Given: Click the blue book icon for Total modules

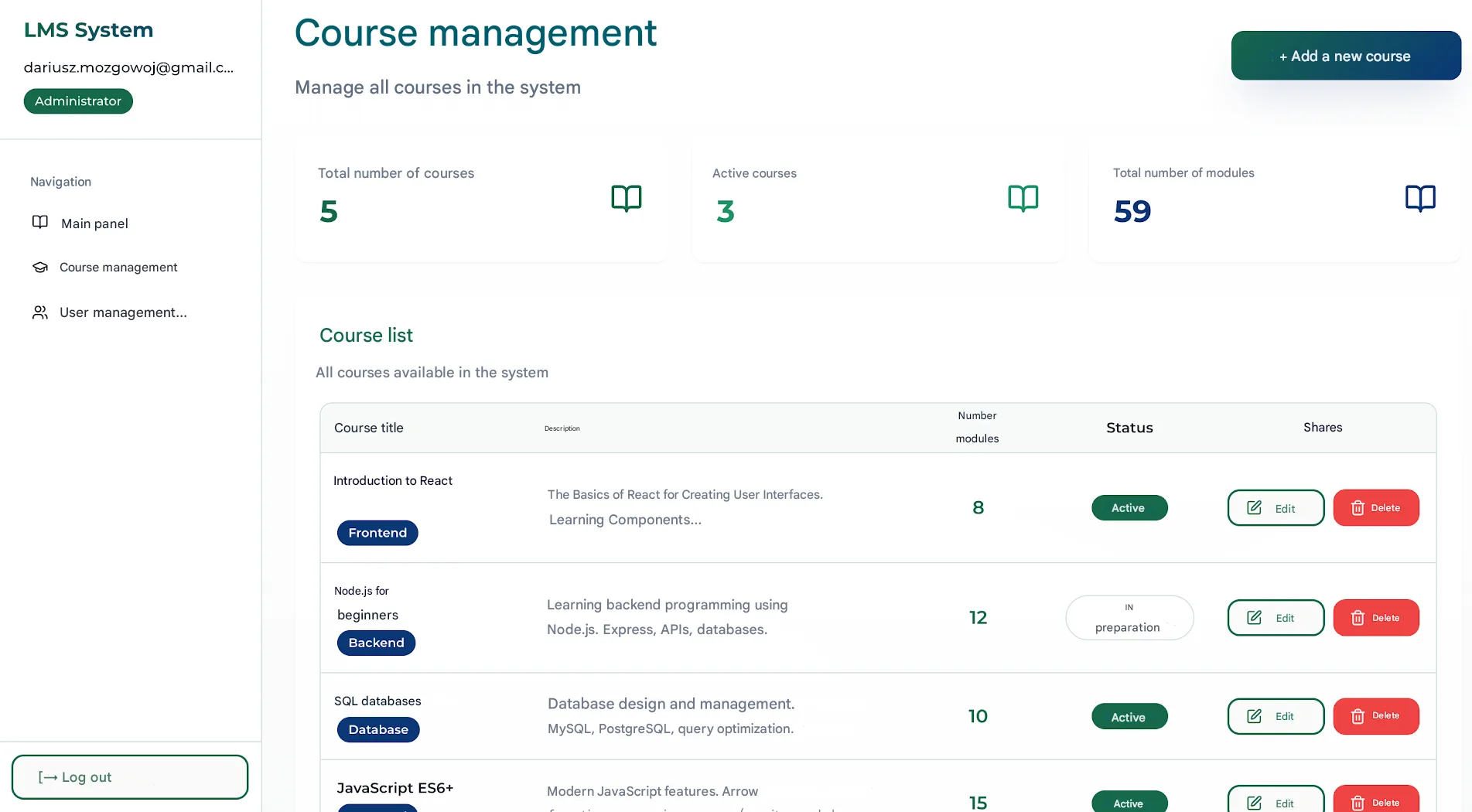Looking at the screenshot, I should (1420, 198).
